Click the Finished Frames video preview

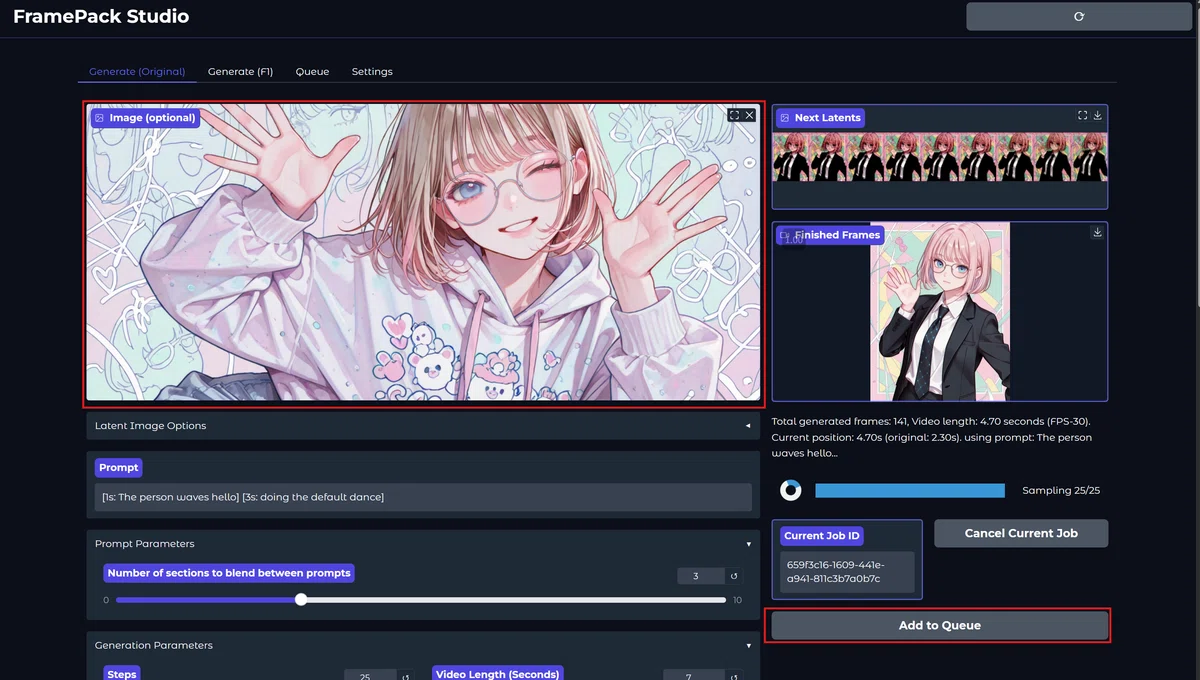pyautogui.click(x=940, y=312)
